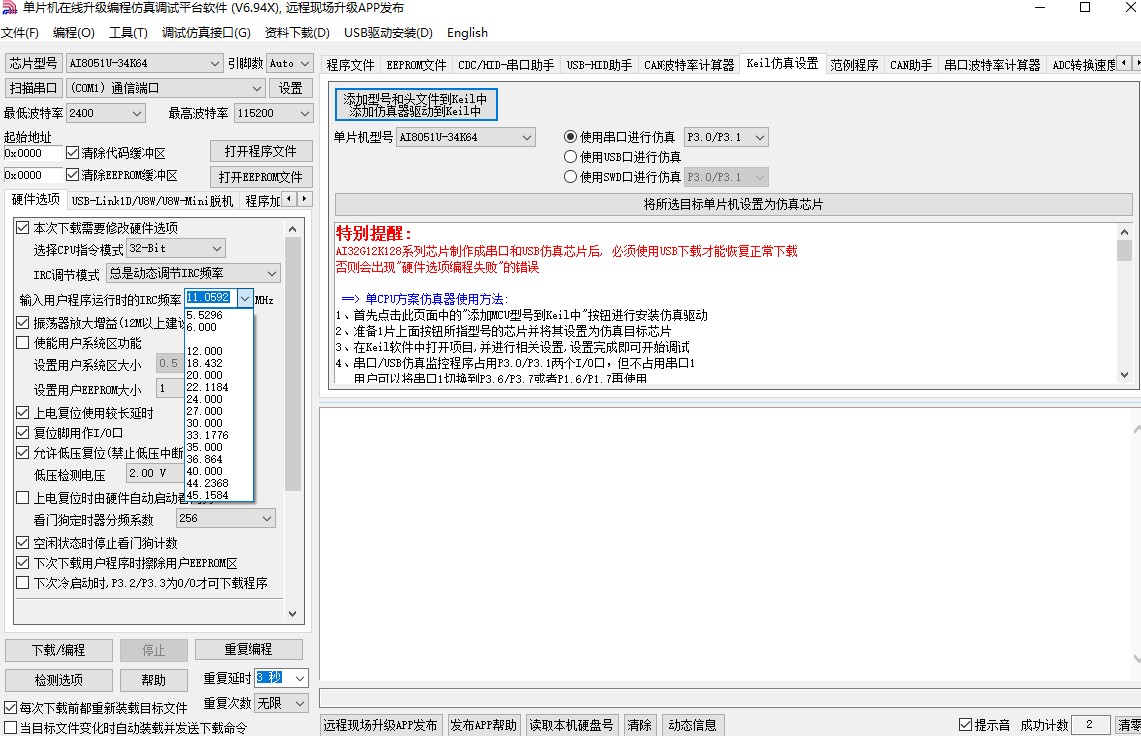Open USB驱动安装(D) menu
This screenshot has width=1141, height=736.
[x=388, y=33]
